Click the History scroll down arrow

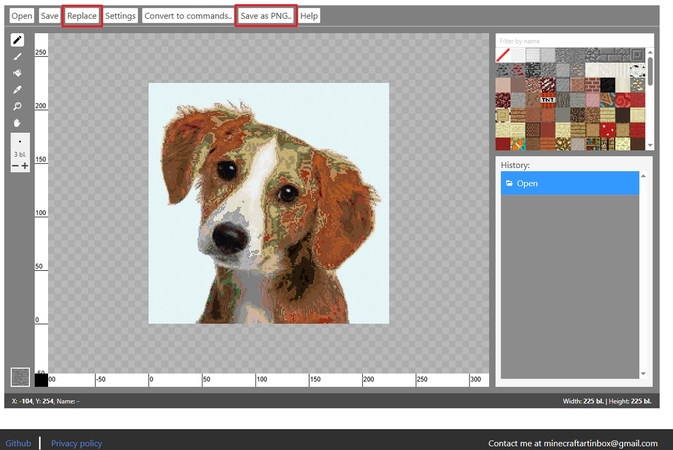[643, 374]
